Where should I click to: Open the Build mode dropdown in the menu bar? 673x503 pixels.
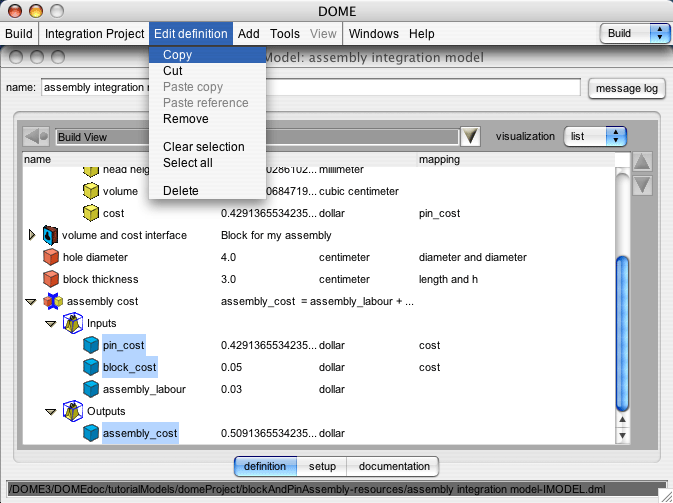(635, 33)
